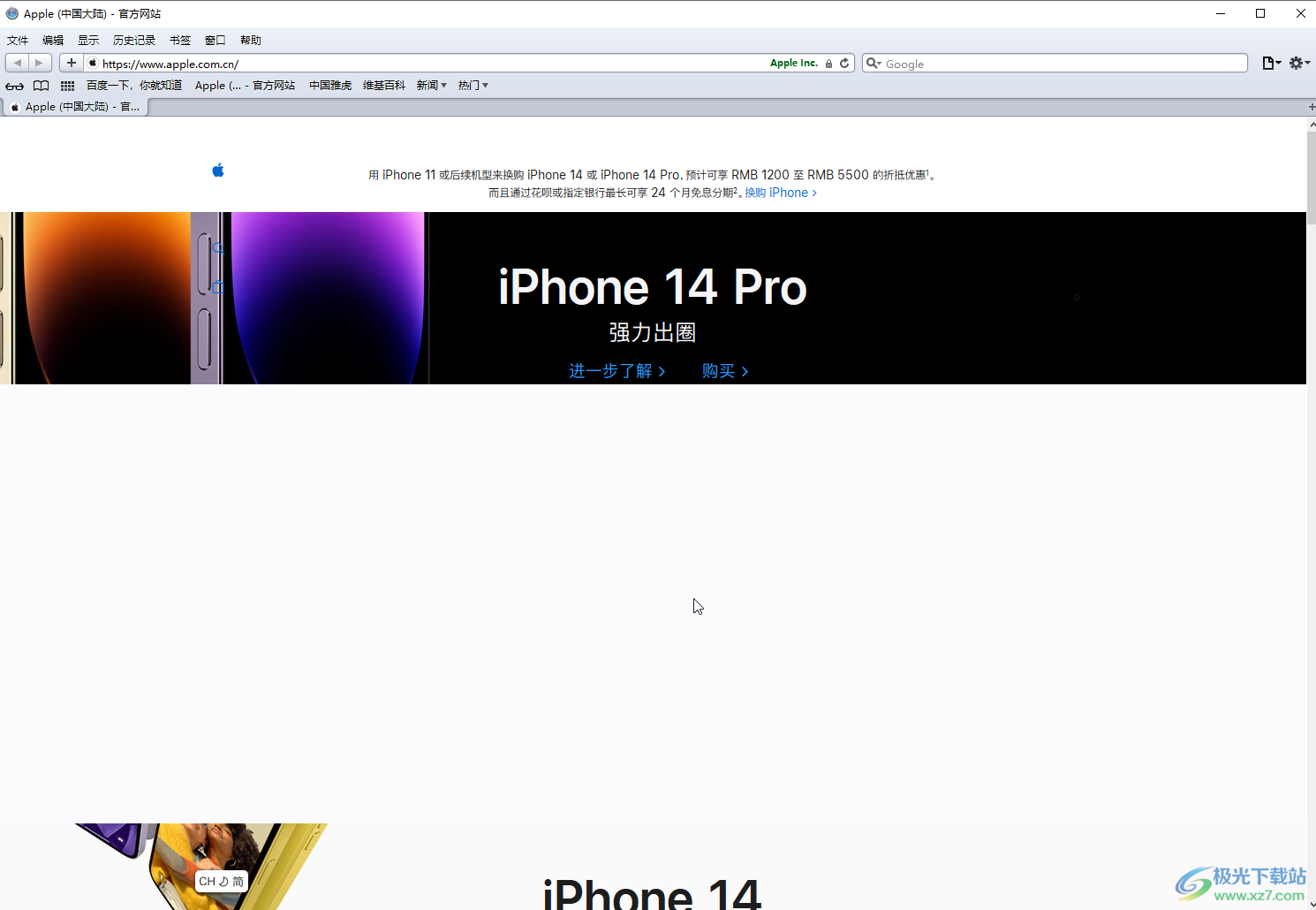
Task: Click the CH 简 input method indicator
Action: click(x=221, y=882)
